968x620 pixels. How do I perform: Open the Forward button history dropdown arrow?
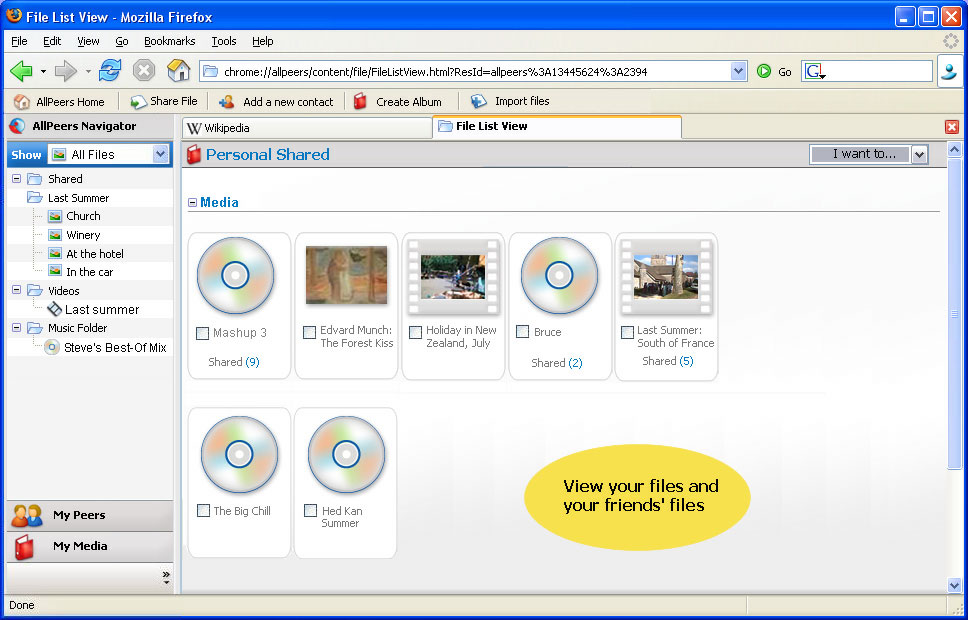[88, 72]
